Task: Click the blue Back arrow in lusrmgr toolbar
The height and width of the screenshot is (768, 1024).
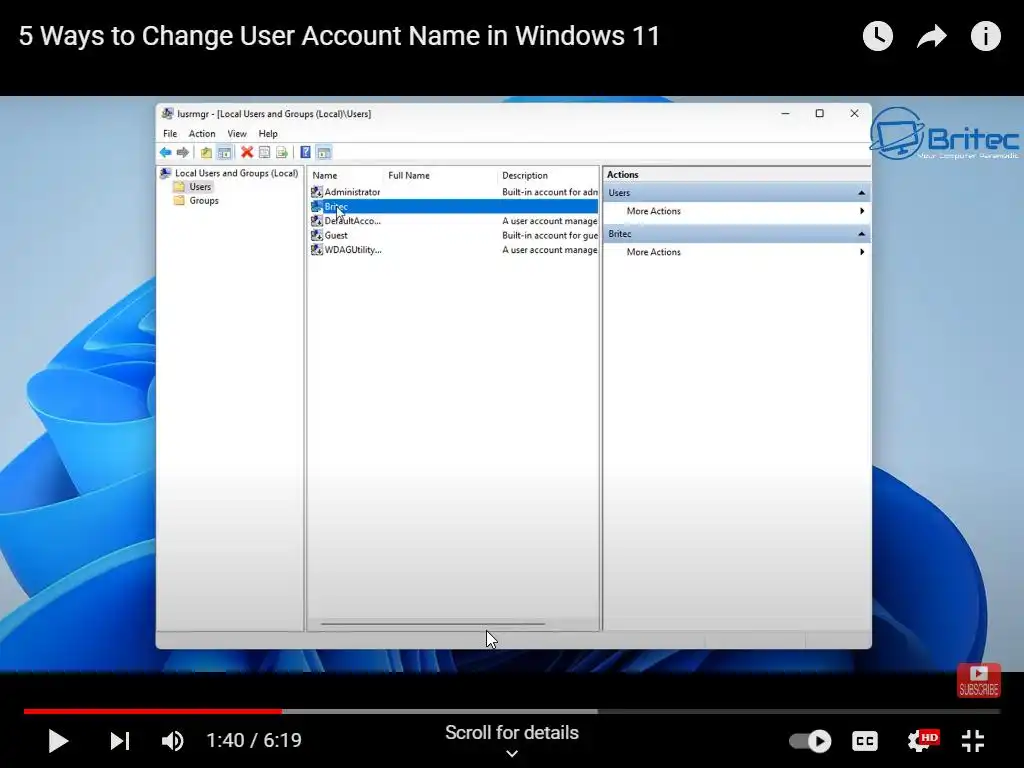Action: (165, 152)
